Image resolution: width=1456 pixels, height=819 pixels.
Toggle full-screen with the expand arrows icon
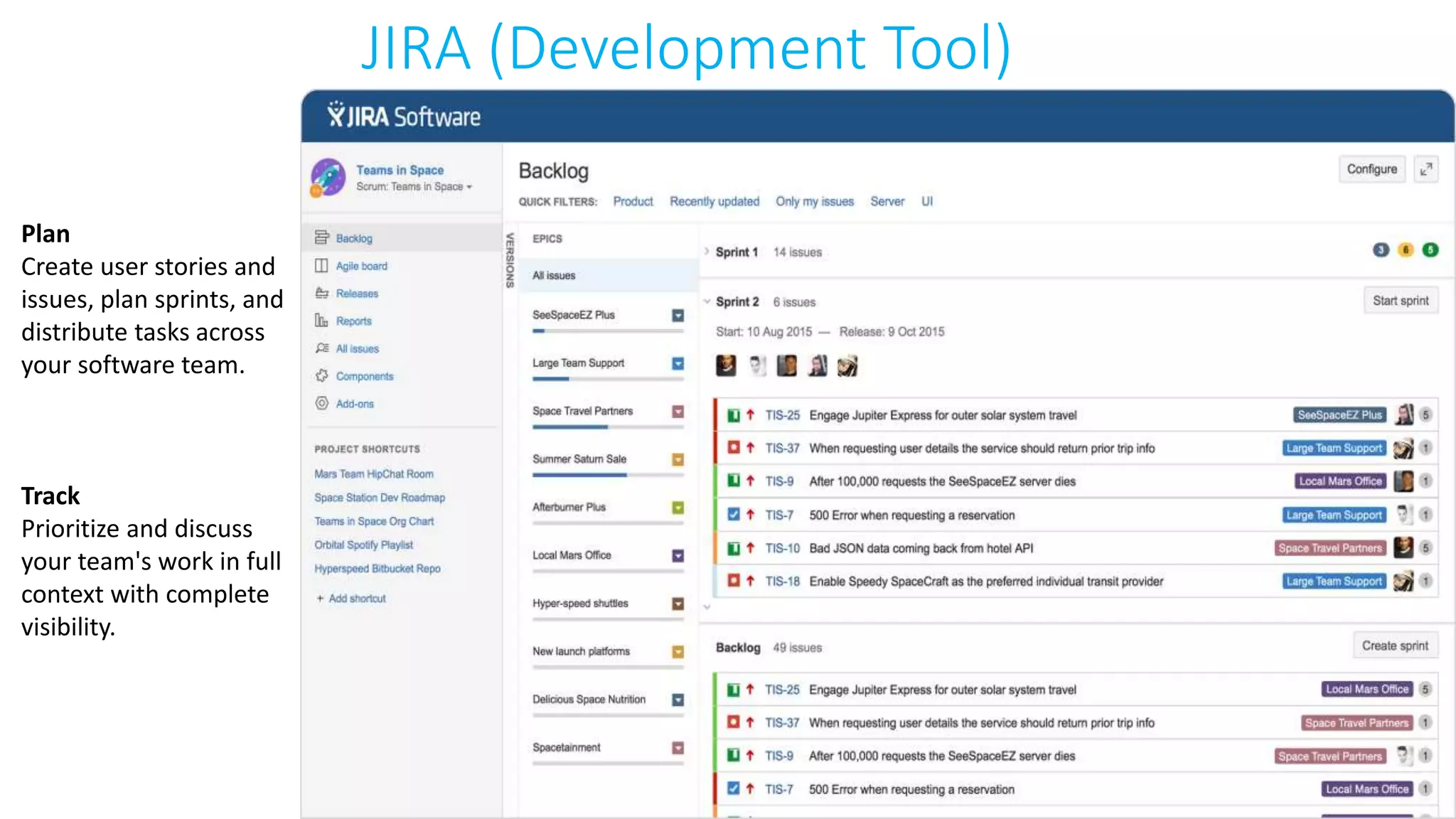pyautogui.click(x=1426, y=169)
